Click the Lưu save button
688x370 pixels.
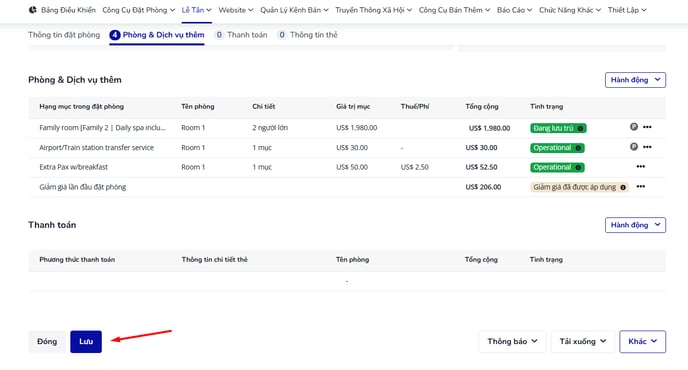(x=86, y=341)
